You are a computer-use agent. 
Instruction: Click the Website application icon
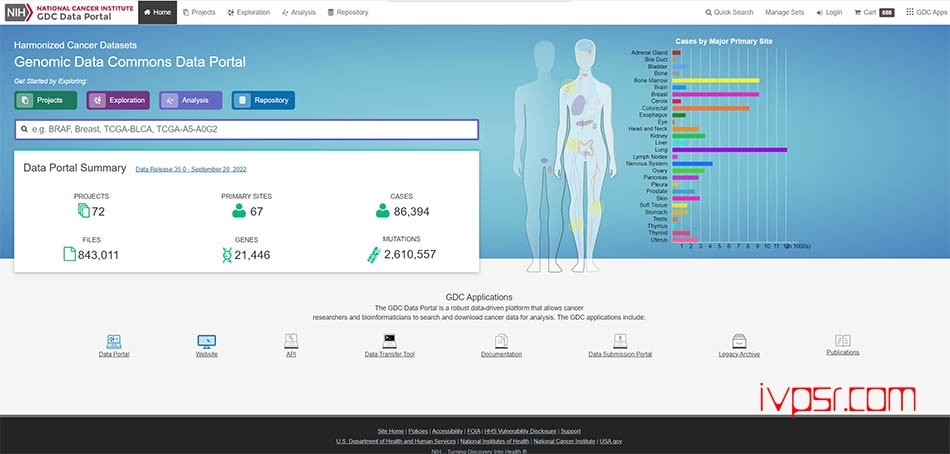pyautogui.click(x=207, y=341)
